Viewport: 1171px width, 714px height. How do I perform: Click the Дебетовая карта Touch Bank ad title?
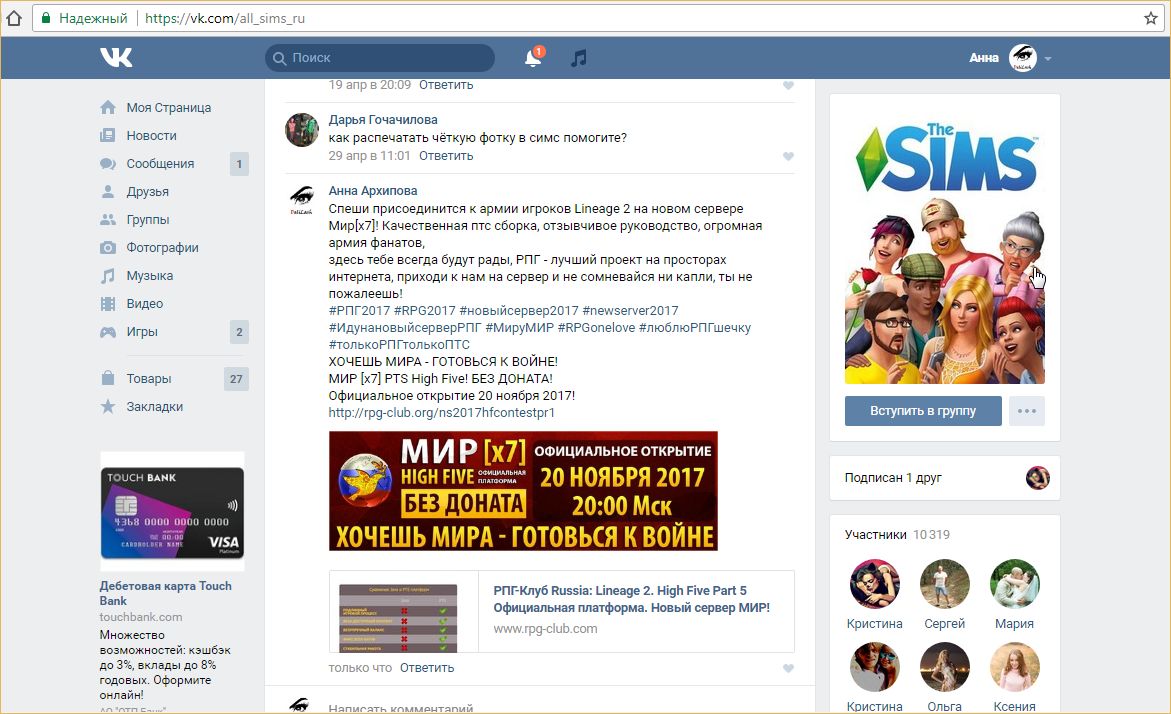click(x=166, y=593)
